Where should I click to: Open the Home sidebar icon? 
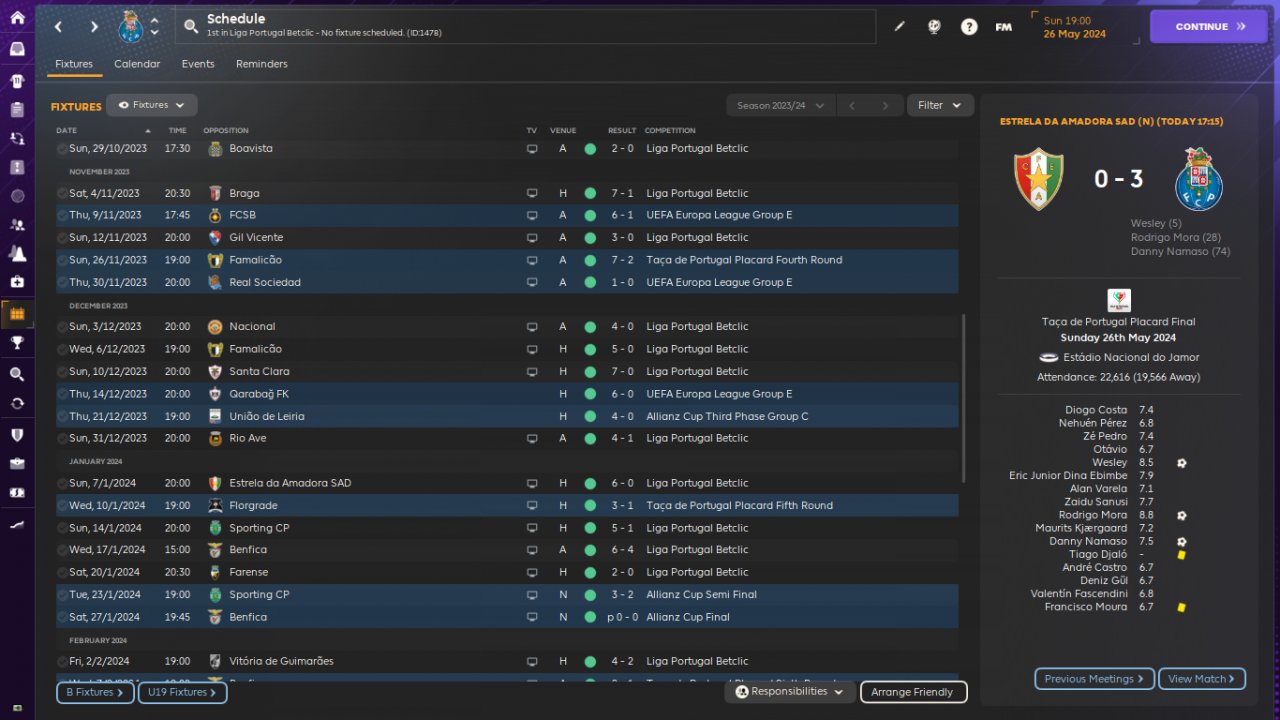coord(17,17)
